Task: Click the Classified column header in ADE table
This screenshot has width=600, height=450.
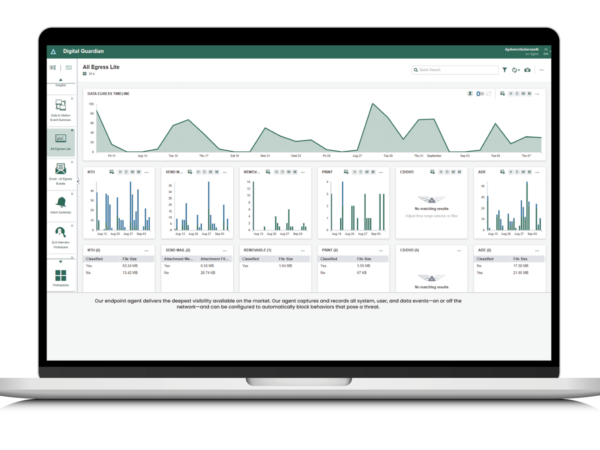Action: [484, 259]
